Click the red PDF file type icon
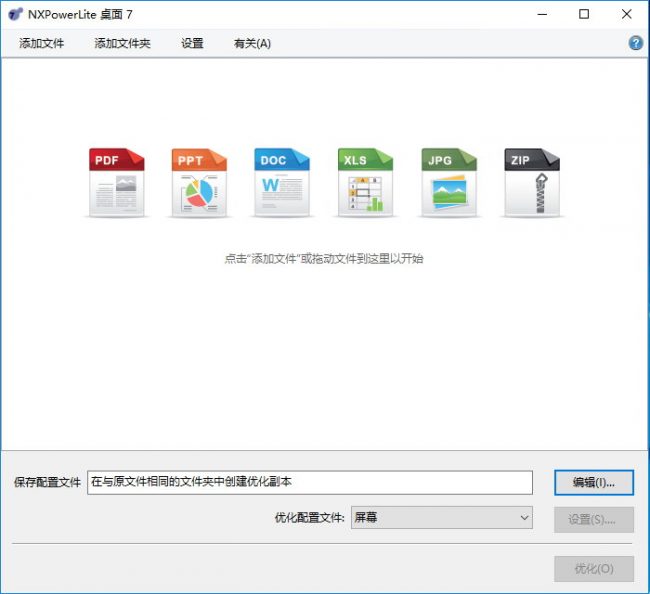 (117, 183)
